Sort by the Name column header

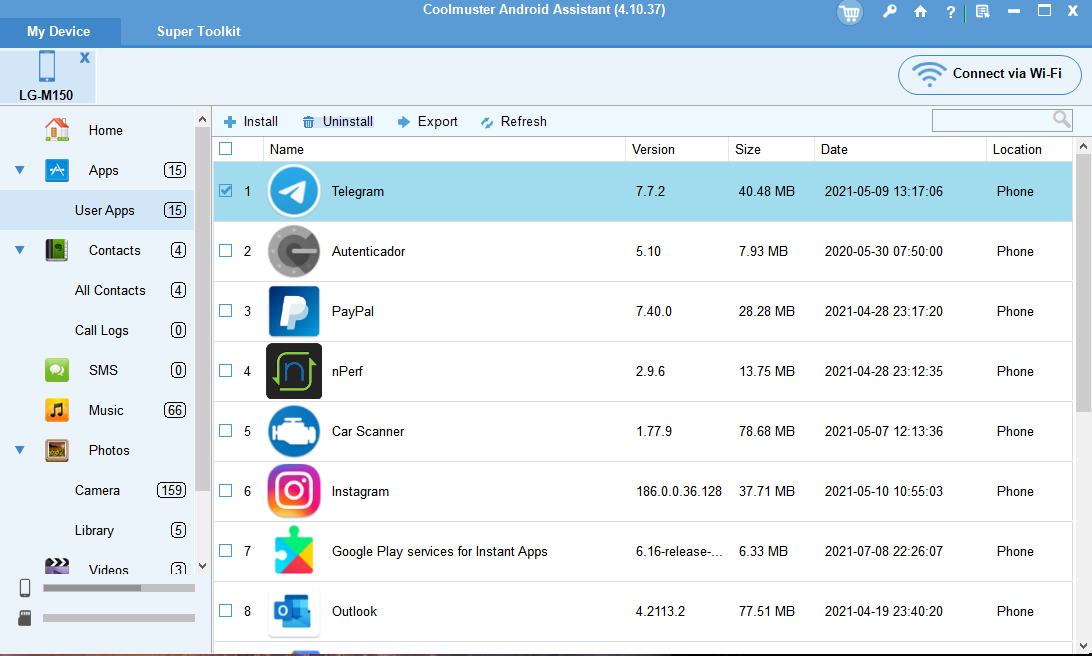(x=444, y=149)
